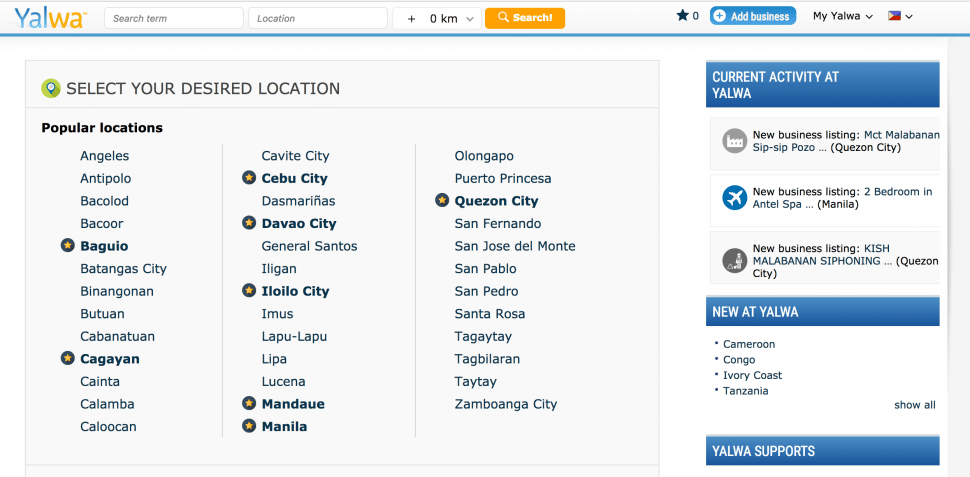Click the factory icon for Mct Malabanan listing
970x477 pixels.
734,141
